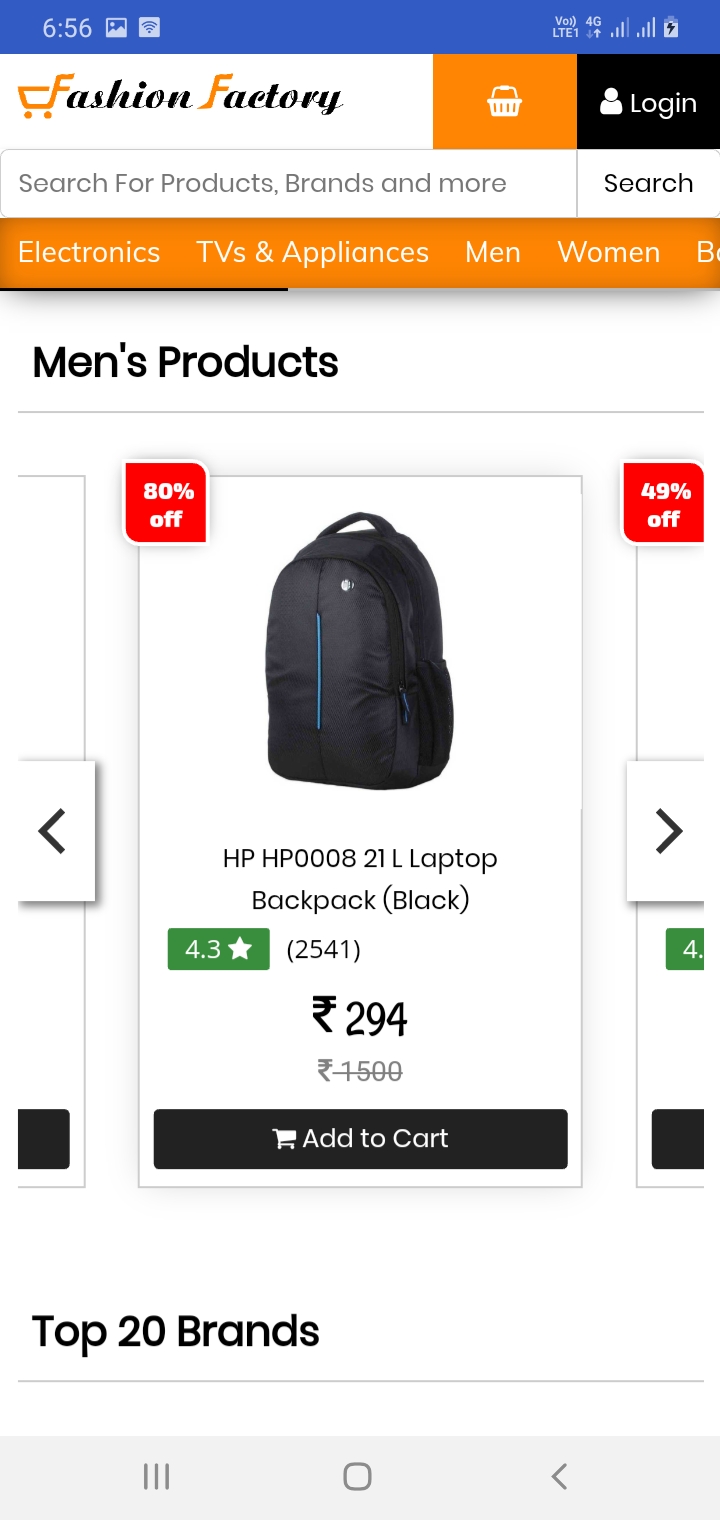Tap Android home navigation icon
720x1520 pixels.
pyautogui.click(x=357, y=1476)
